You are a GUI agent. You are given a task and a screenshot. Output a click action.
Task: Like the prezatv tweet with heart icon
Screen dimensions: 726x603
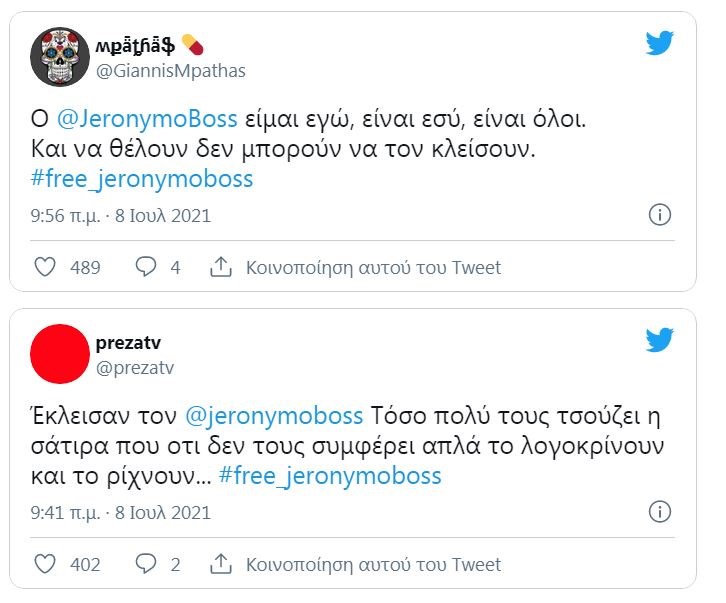click(x=45, y=564)
